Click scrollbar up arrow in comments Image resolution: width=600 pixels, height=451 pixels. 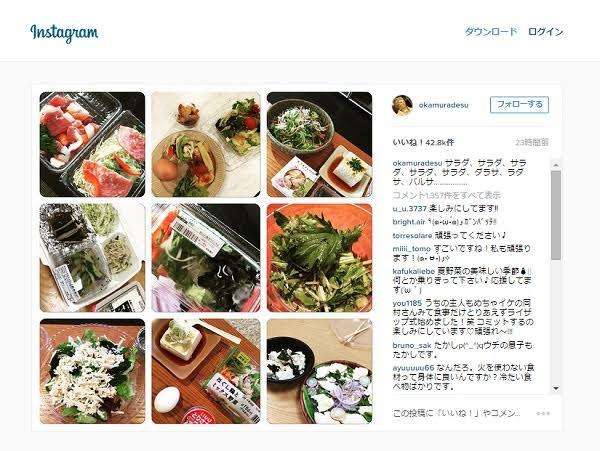[x=556, y=165]
